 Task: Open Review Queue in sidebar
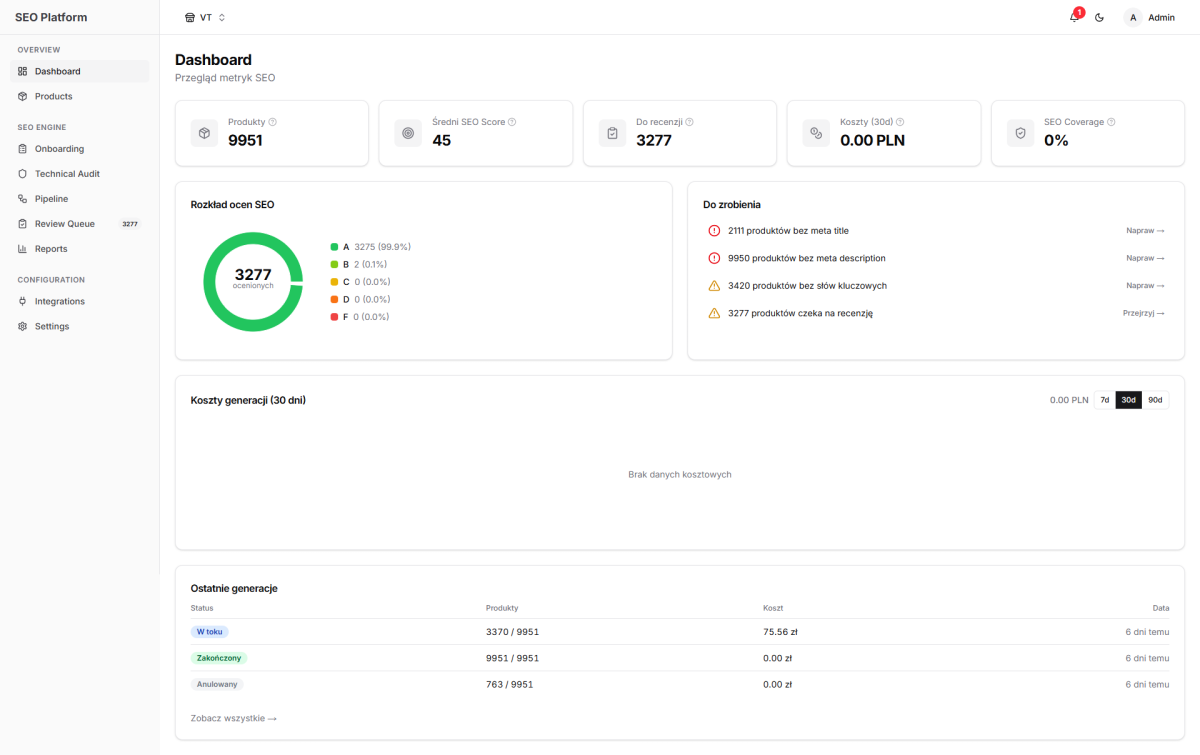pyautogui.click(x=64, y=224)
